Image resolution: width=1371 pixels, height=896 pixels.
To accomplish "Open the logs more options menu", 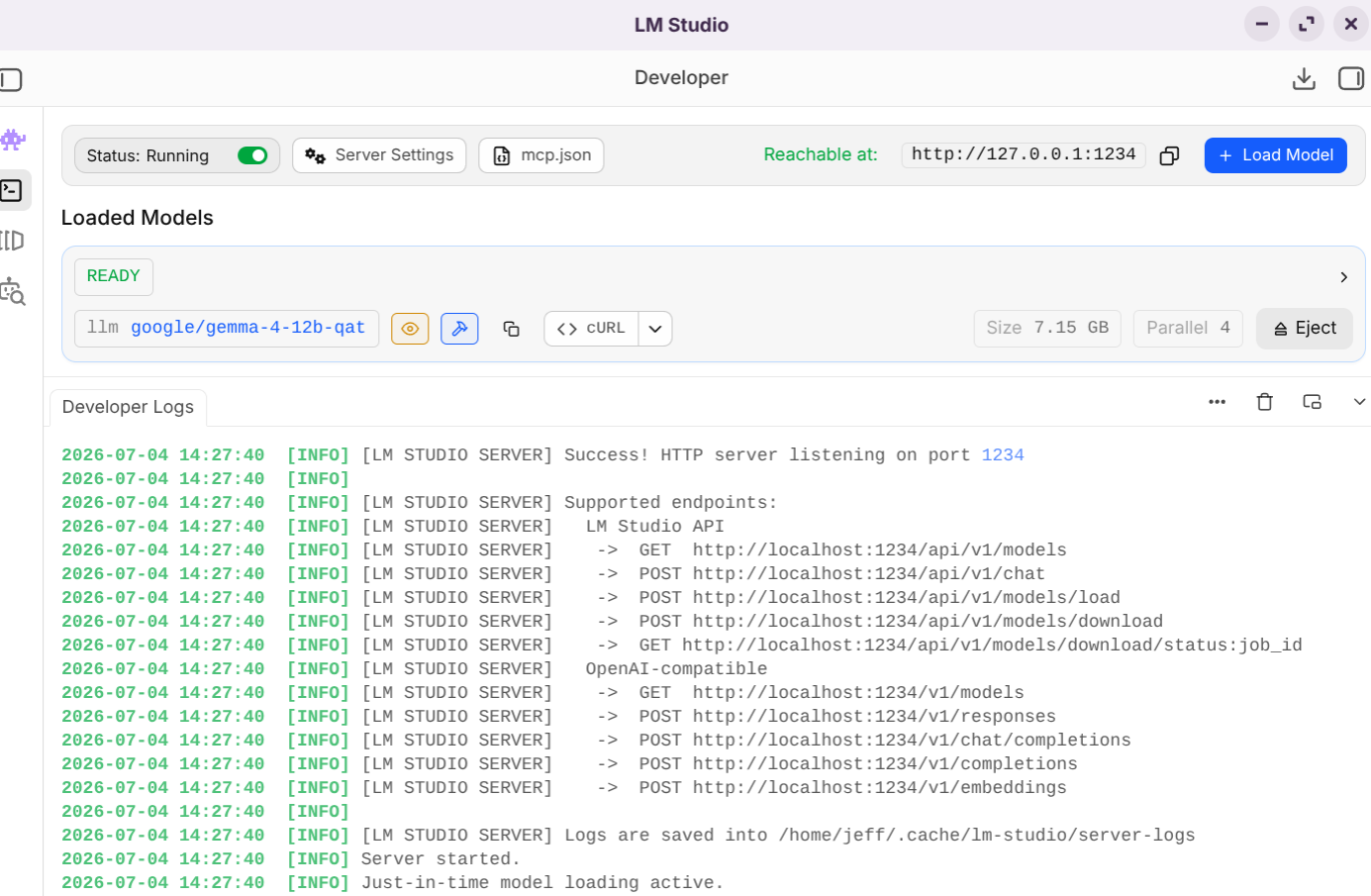I will tap(1217, 402).
